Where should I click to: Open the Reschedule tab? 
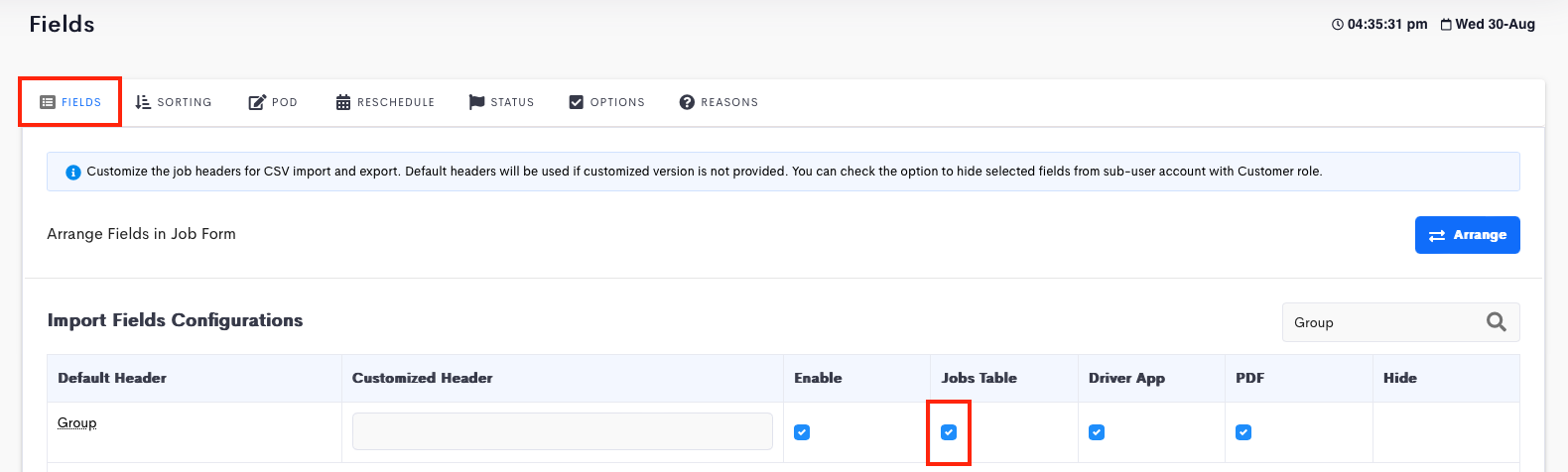(385, 102)
